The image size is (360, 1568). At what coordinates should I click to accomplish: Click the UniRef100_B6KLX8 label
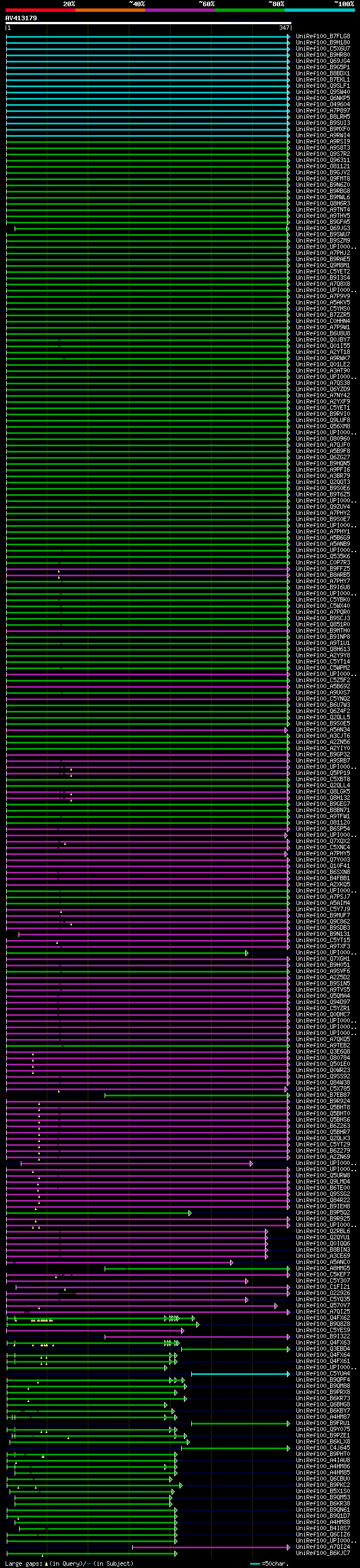click(323, 1441)
